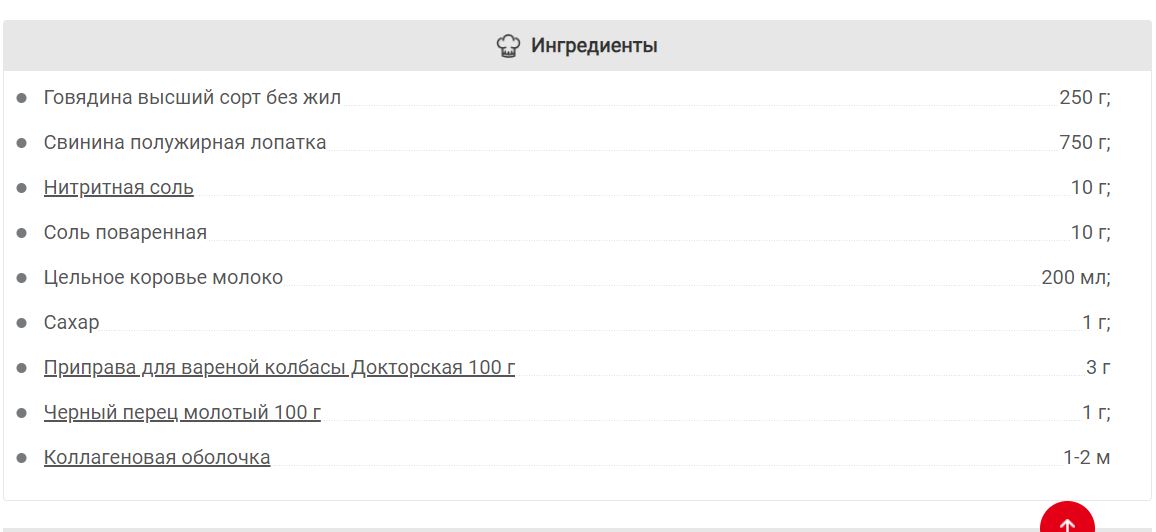
Task: Click the Ингредиенты header title
Action: click(594, 46)
